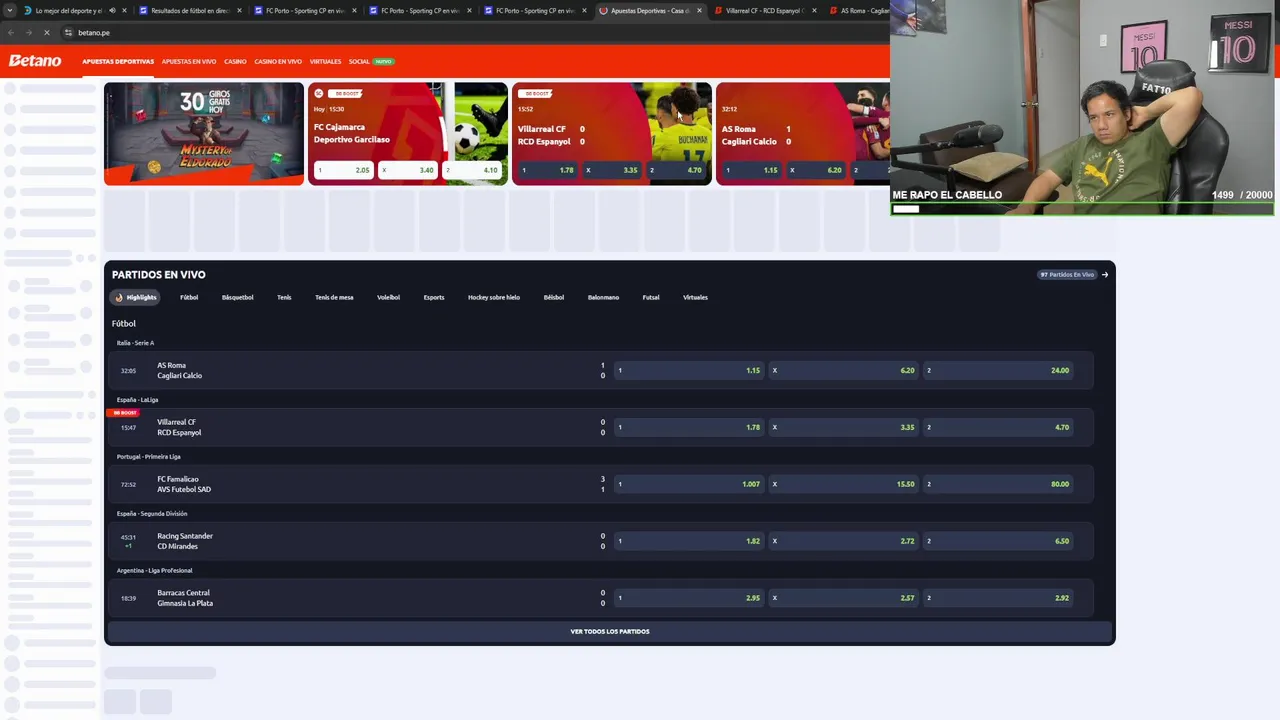Viewport: 1280px width, 720px height.
Task: Open the Racing Santander vs CD Mirandes match
Action: pyautogui.click(x=185, y=541)
